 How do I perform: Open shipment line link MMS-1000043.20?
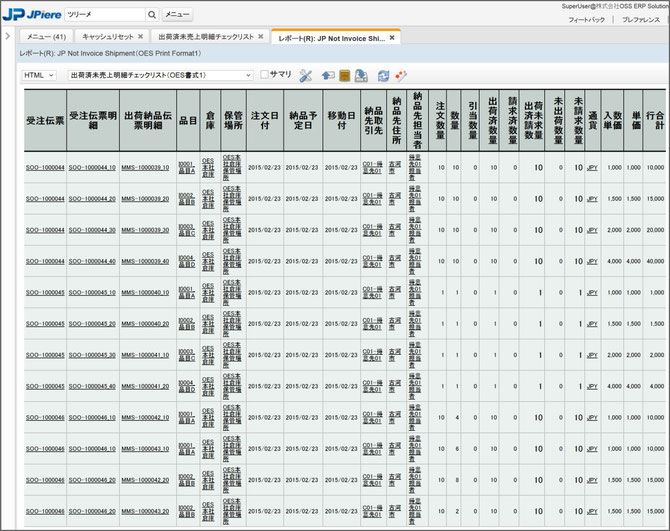point(145,511)
